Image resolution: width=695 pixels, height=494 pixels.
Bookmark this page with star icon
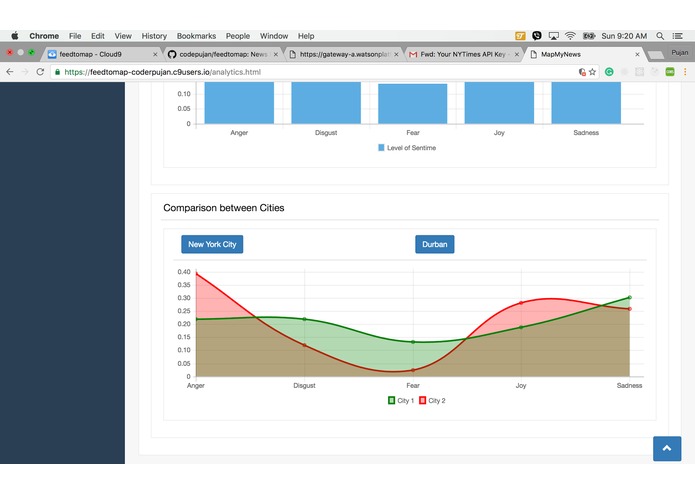(x=593, y=72)
